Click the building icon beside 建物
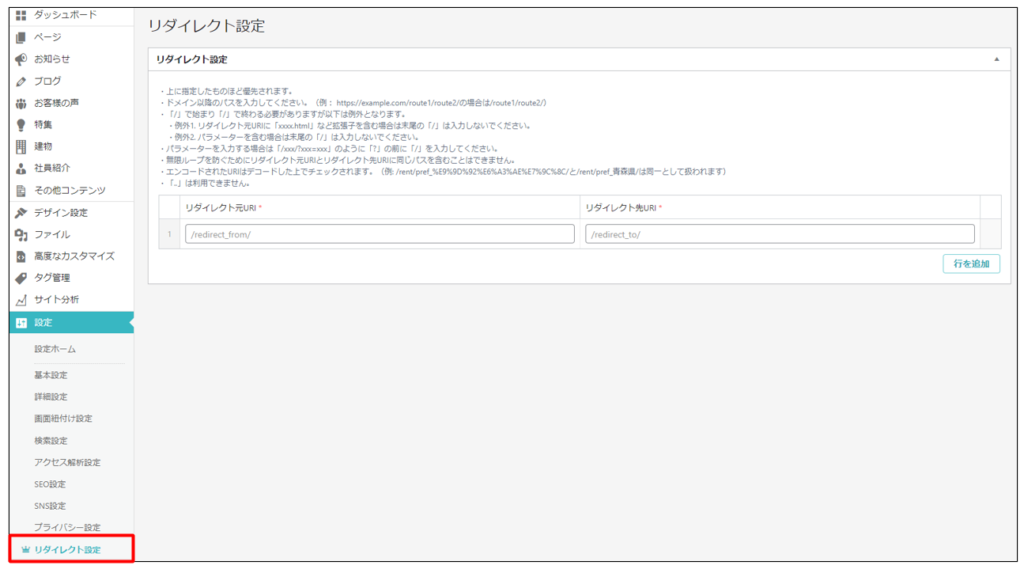1024x569 pixels. [20, 147]
